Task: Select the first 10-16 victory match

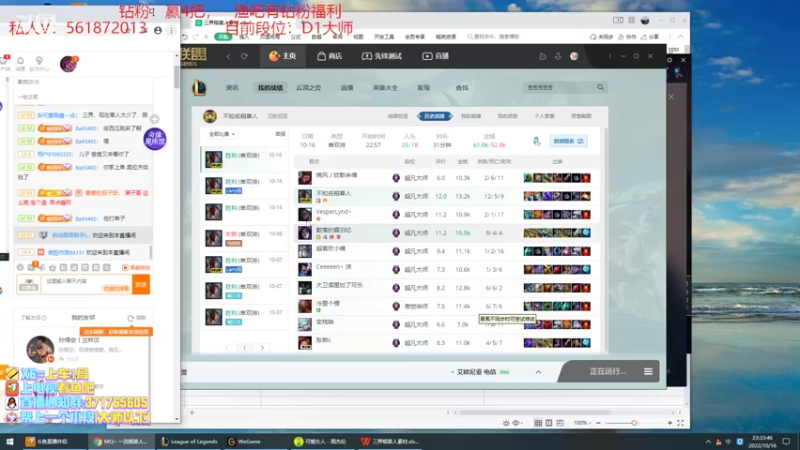Action: (244, 159)
